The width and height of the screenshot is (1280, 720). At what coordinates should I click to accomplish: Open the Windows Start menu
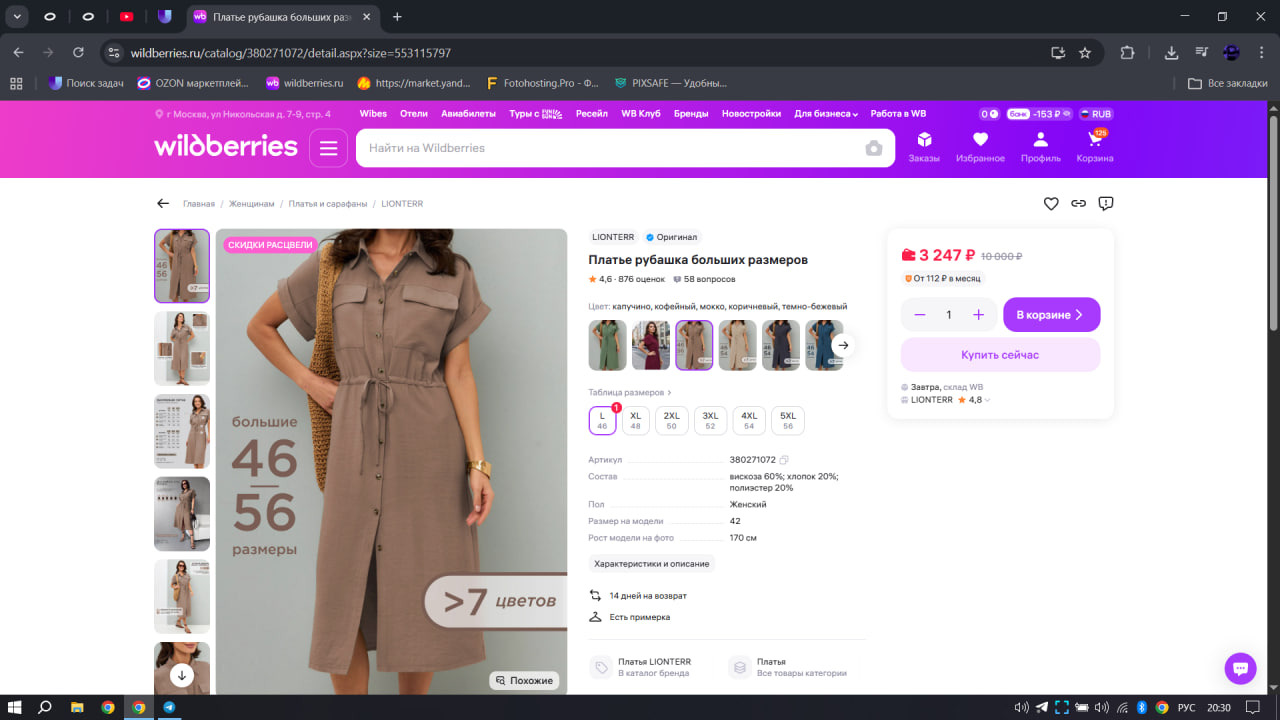tap(15, 707)
